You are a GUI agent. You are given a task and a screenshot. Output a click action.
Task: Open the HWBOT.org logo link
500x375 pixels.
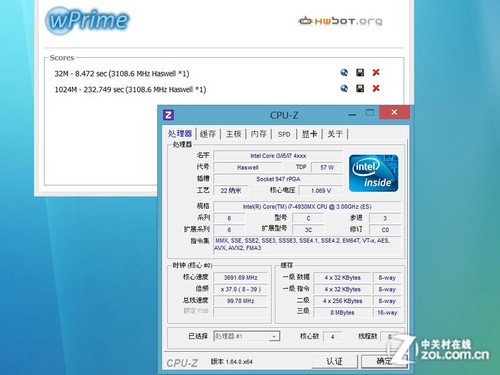(340, 21)
